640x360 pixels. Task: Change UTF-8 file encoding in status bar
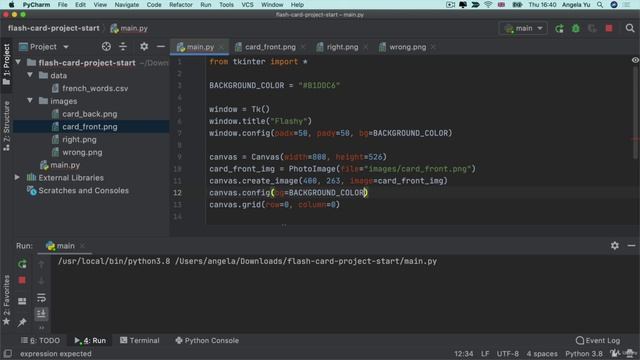tap(507, 353)
